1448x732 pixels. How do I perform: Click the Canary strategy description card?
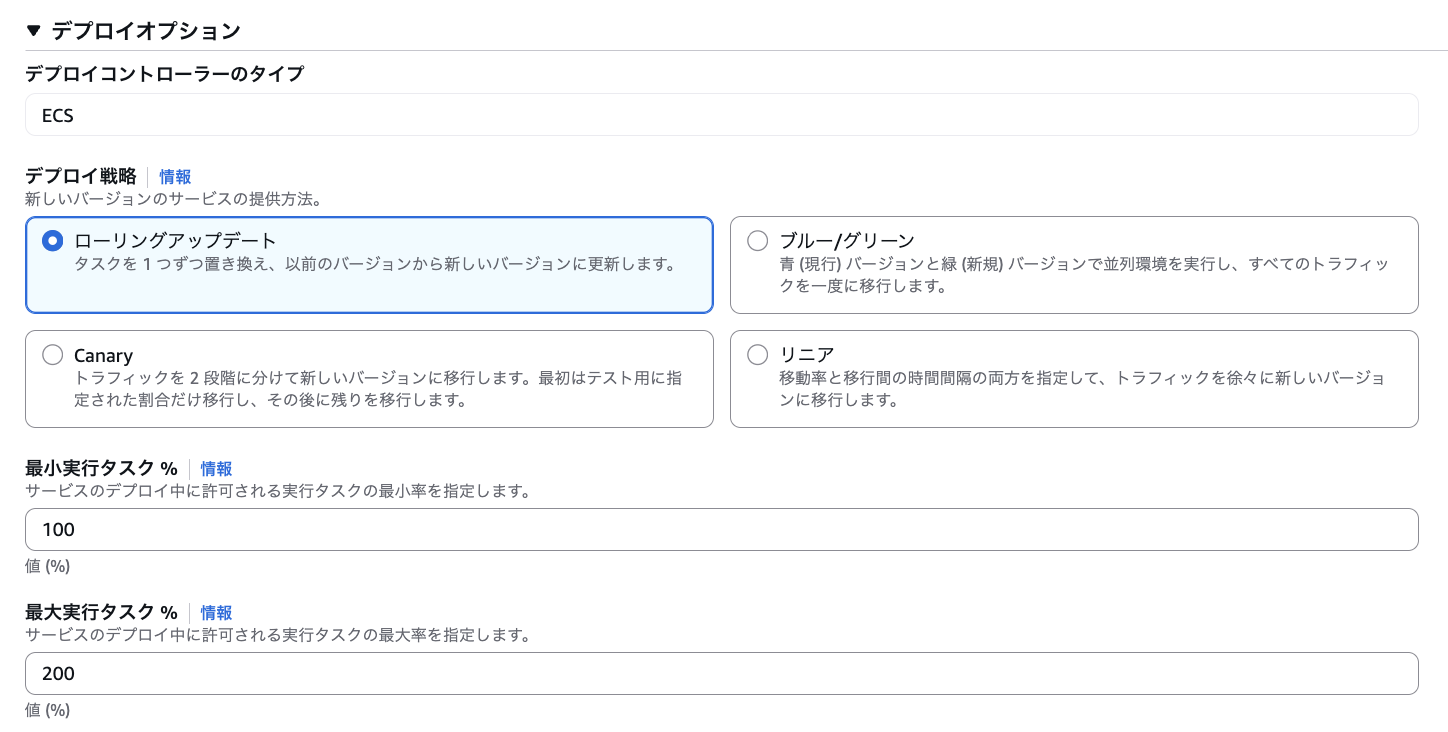369,379
